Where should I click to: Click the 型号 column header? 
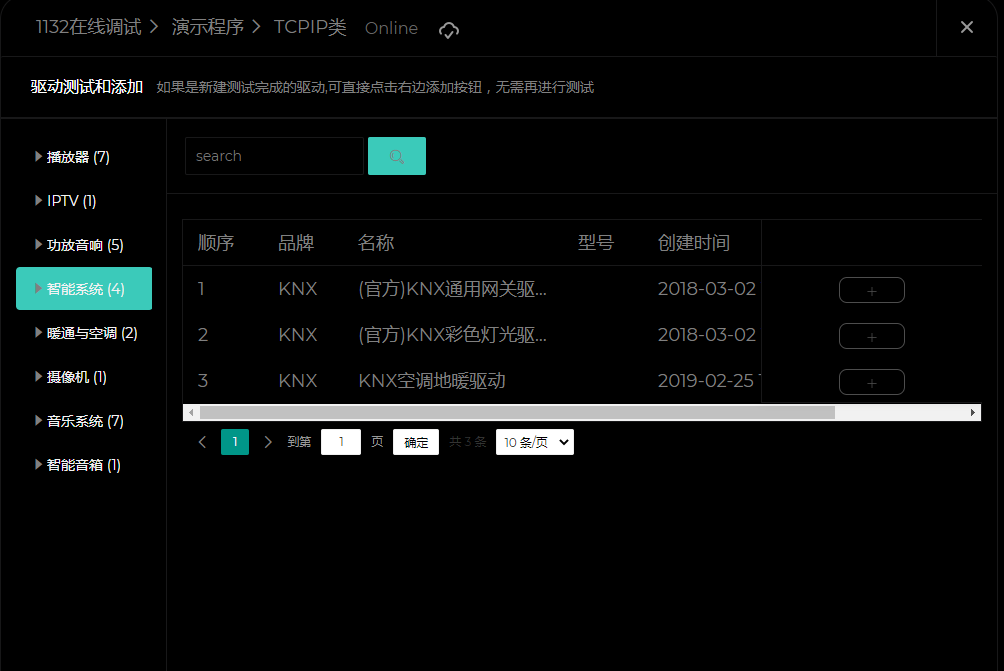click(x=595, y=243)
